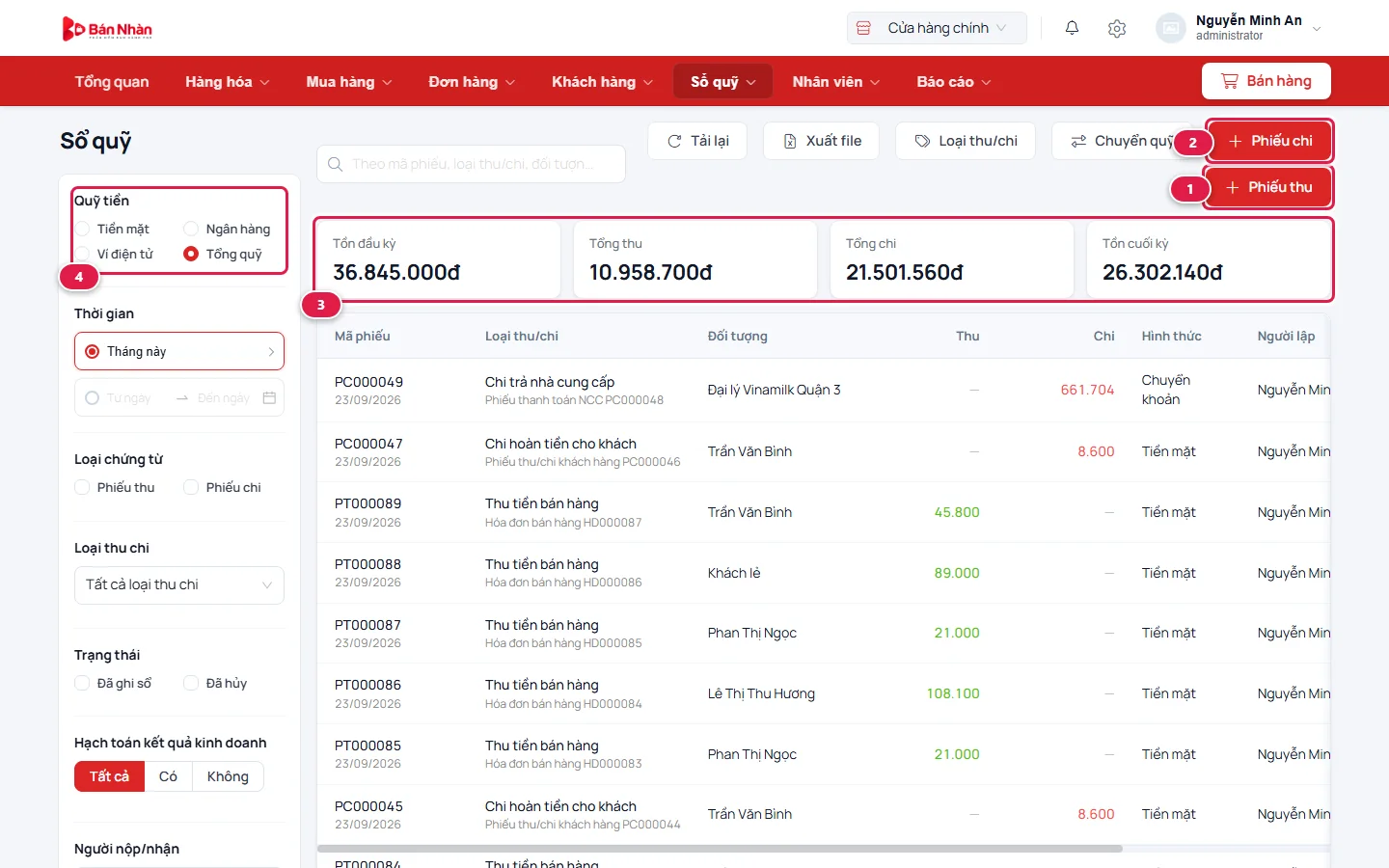The height and width of the screenshot is (868, 1389).
Task: Create a new Phiếu thu
Action: point(1268,187)
